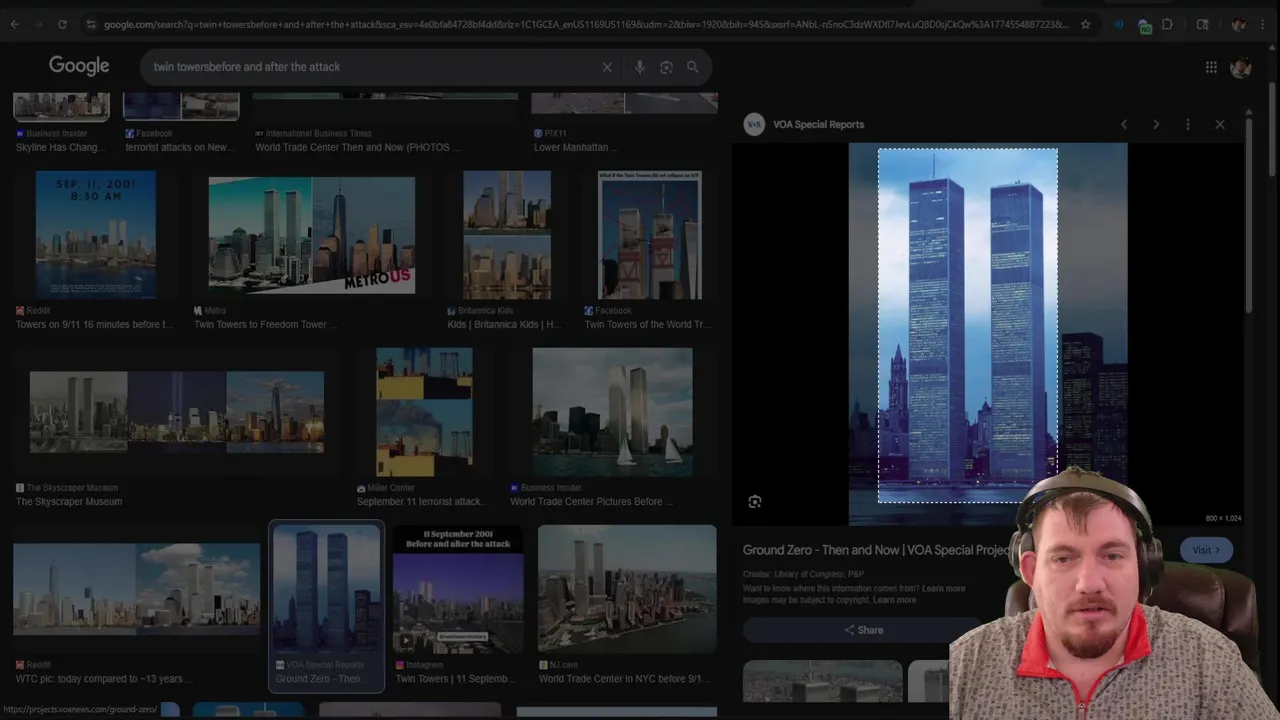The width and height of the screenshot is (1280, 720).
Task: Open the Chrome three-dot menu
Action: (x=1263, y=24)
